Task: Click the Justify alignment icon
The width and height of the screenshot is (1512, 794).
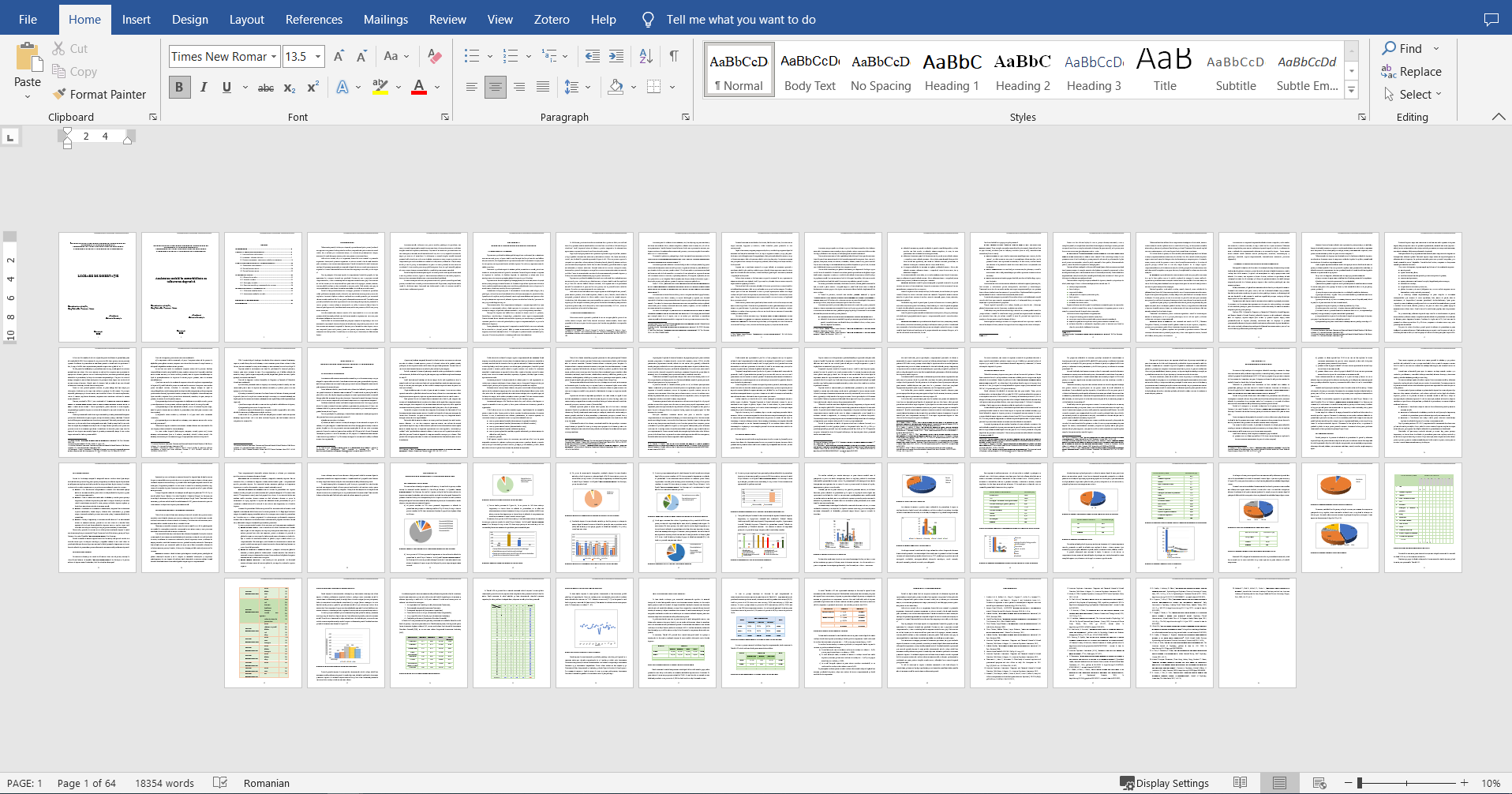Action: coord(543,87)
